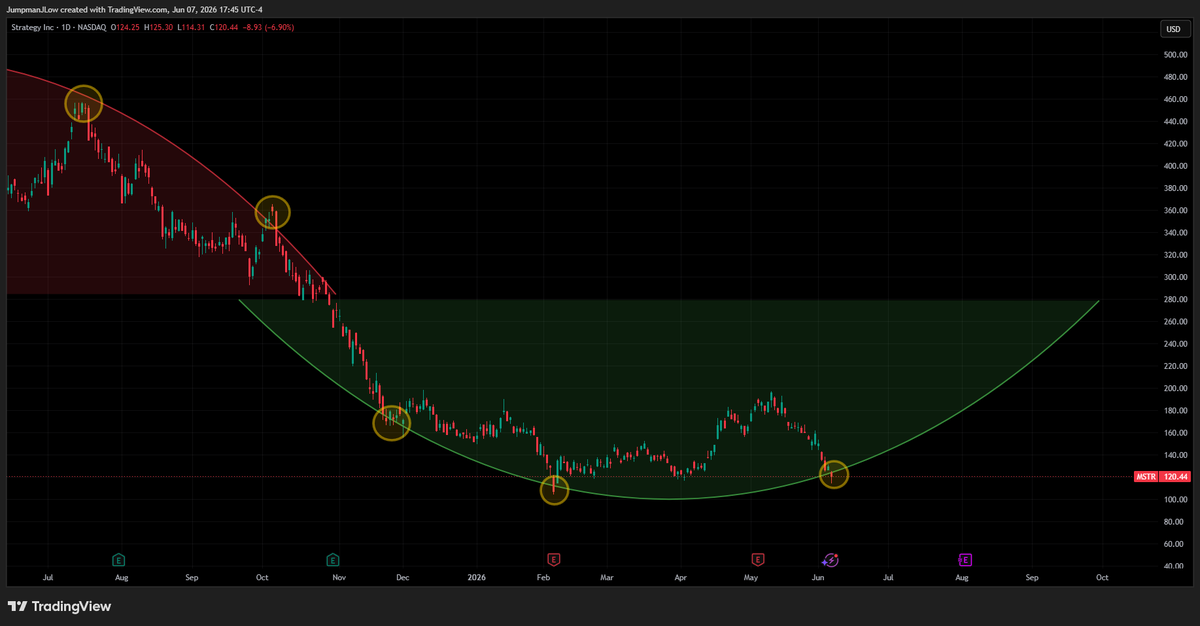1200x626 pixels.
Task: Click the 100.00 price axis label
Action: click(x=1175, y=499)
